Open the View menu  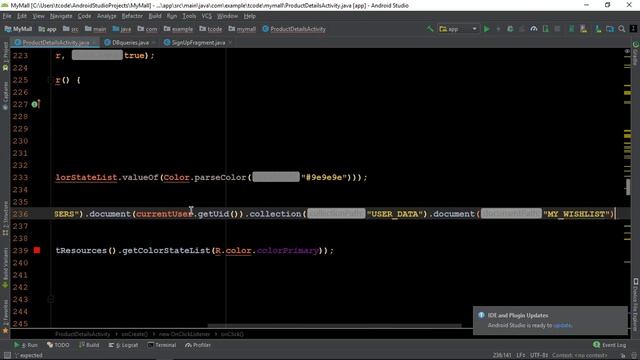tap(38, 16)
